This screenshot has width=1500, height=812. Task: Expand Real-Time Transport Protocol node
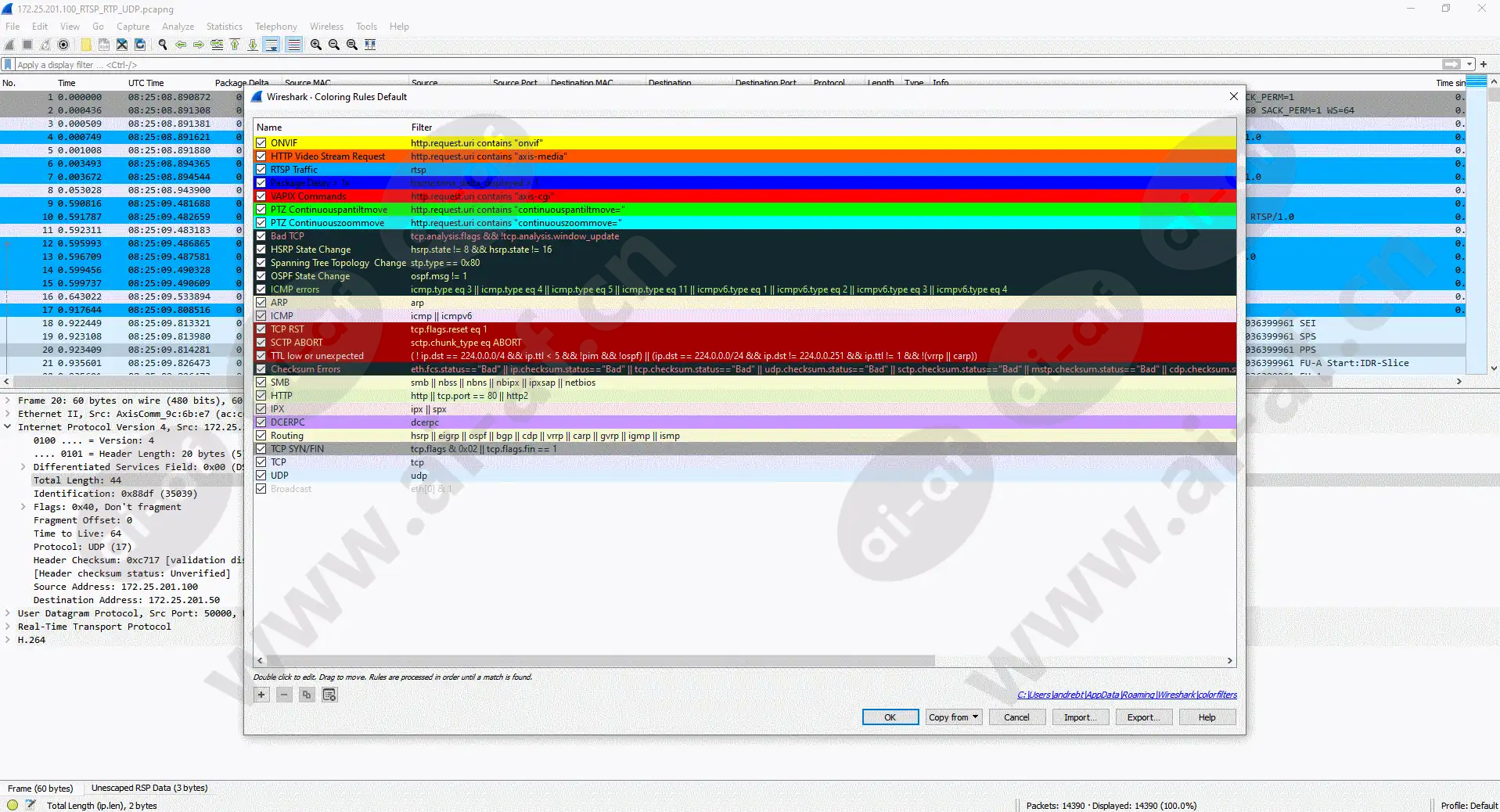click(8, 627)
